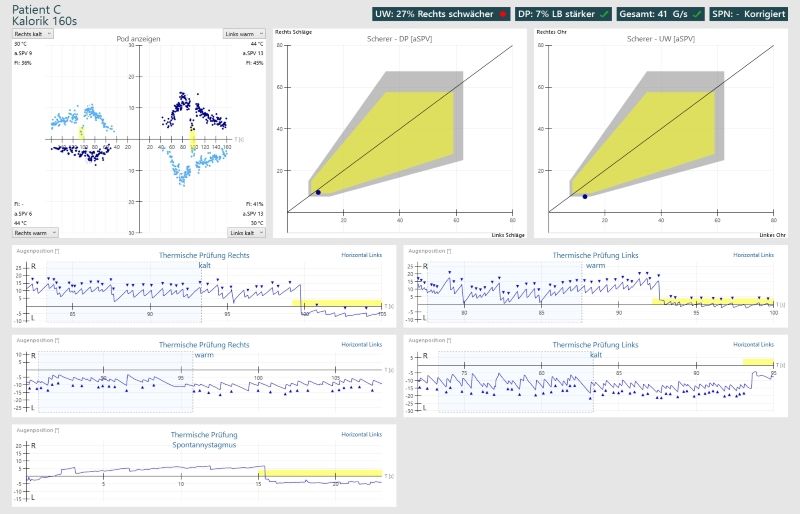Click 'Pod anzeigen' butterfly chart title
Screen dimensions: 800x514
tap(139, 39)
